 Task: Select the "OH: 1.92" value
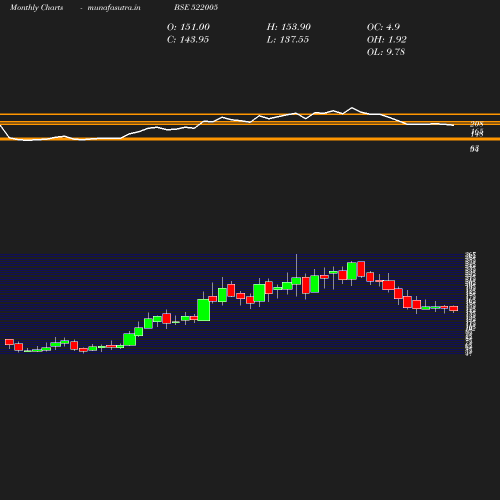coord(387,40)
